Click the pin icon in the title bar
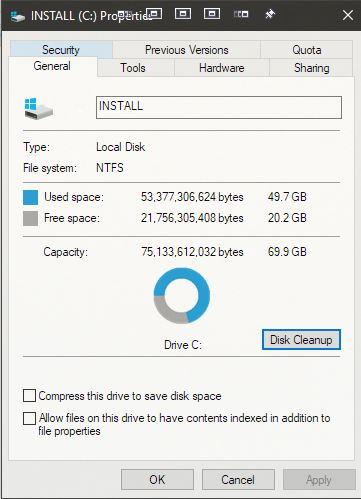The width and height of the screenshot is (361, 499). (270, 14)
